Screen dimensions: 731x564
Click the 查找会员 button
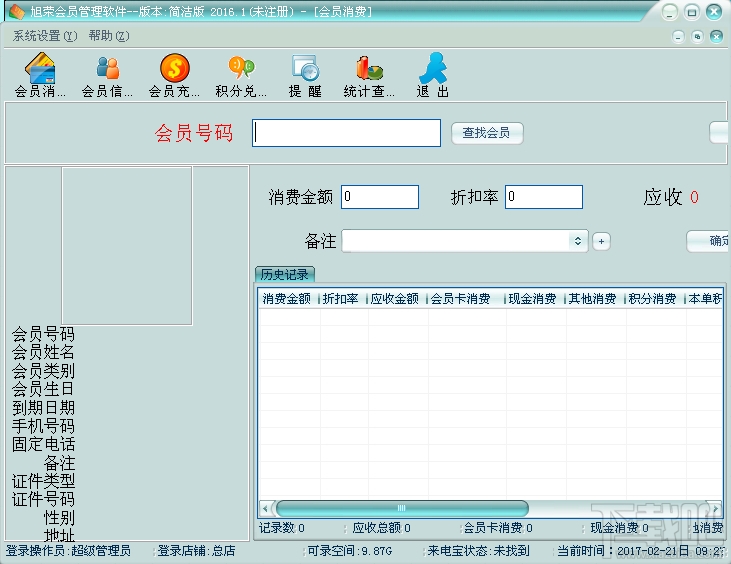tap(487, 133)
